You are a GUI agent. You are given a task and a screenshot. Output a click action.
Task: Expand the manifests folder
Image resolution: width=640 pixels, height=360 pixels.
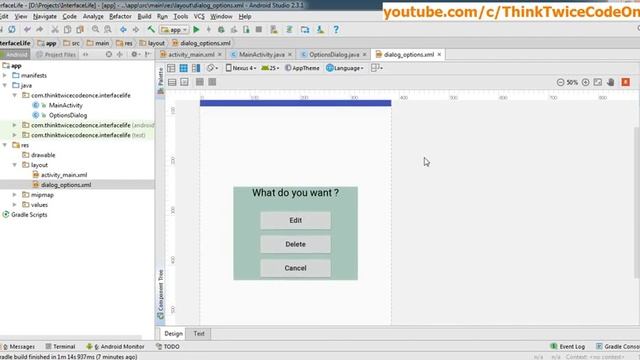[x=5, y=76]
